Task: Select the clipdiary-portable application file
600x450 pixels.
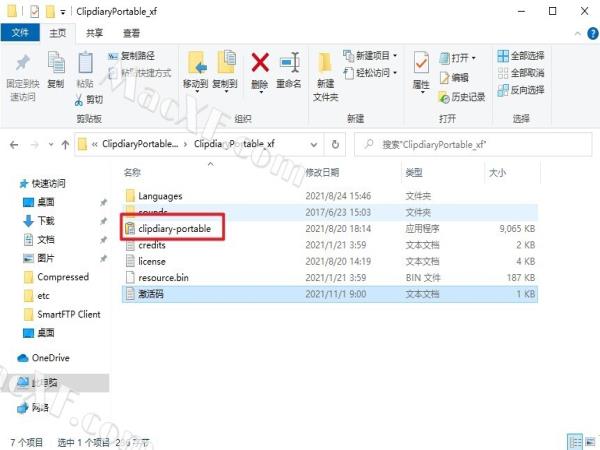Action: (330, 229)
